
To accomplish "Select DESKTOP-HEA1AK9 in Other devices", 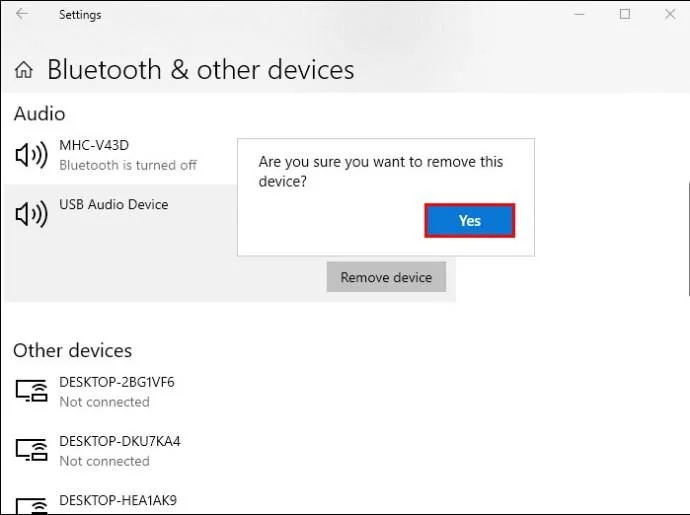I will click(118, 500).
